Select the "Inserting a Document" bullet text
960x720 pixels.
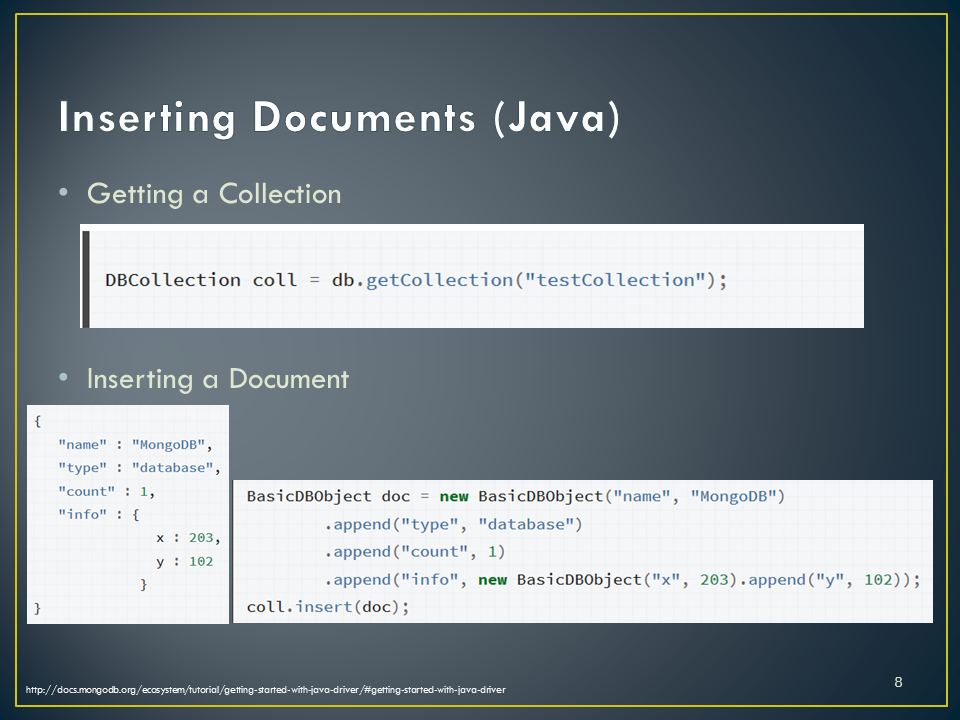[217, 379]
